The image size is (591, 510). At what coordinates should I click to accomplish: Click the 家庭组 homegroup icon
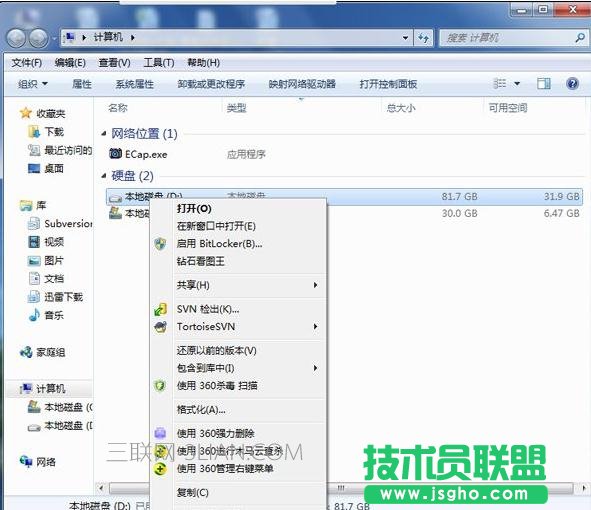26,352
